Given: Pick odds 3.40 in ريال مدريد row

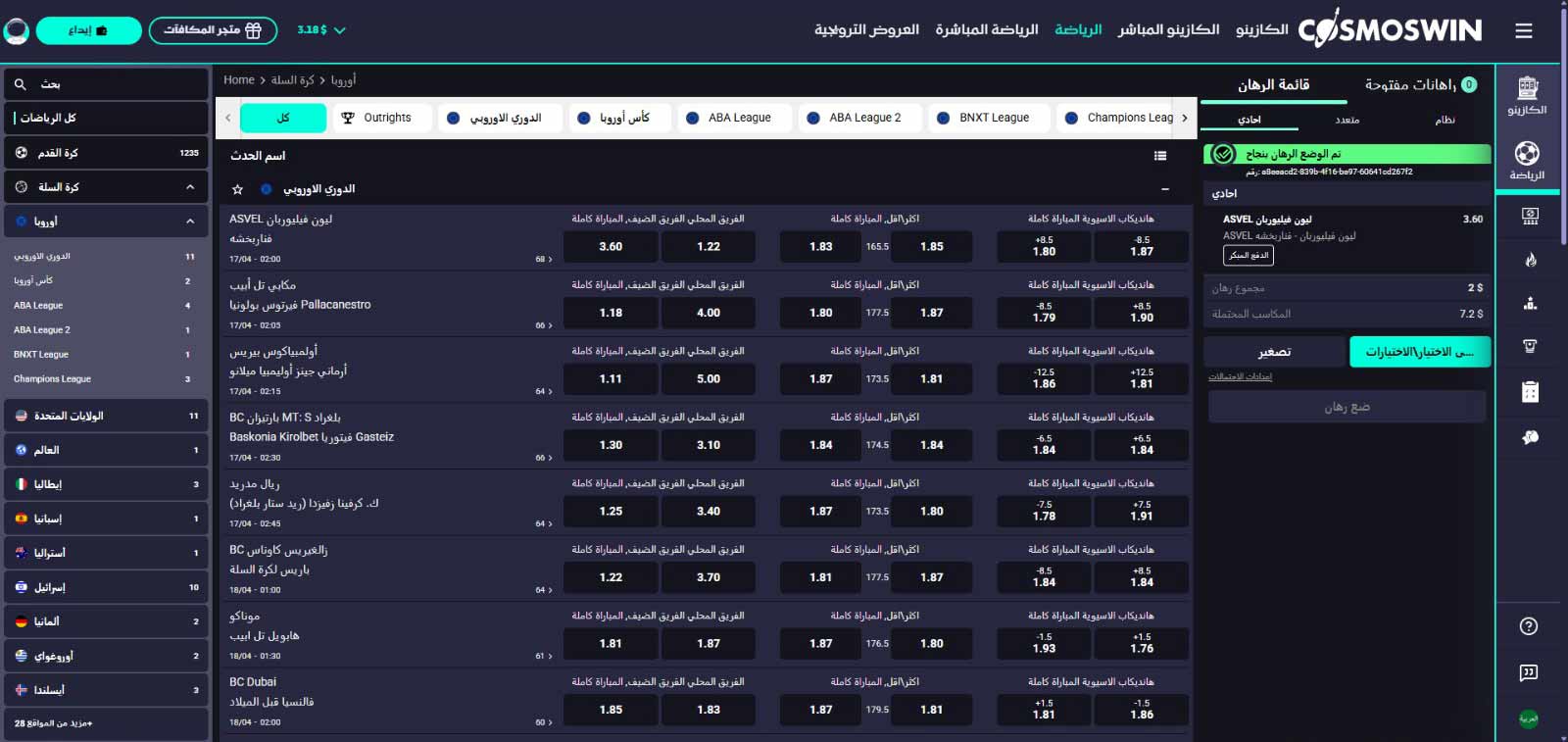Looking at the screenshot, I should pos(709,512).
